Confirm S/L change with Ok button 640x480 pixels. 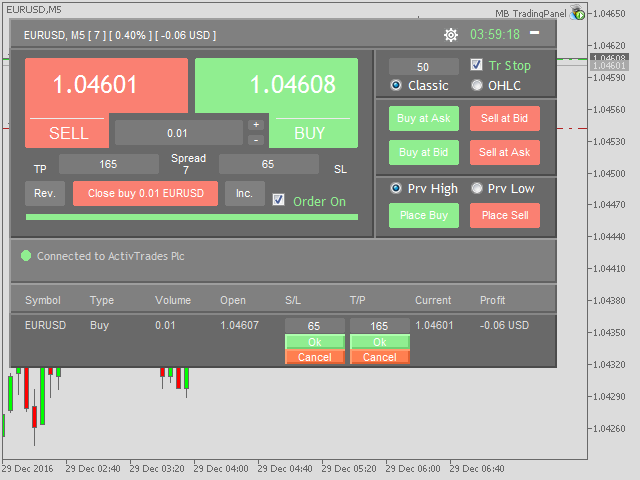click(x=315, y=342)
